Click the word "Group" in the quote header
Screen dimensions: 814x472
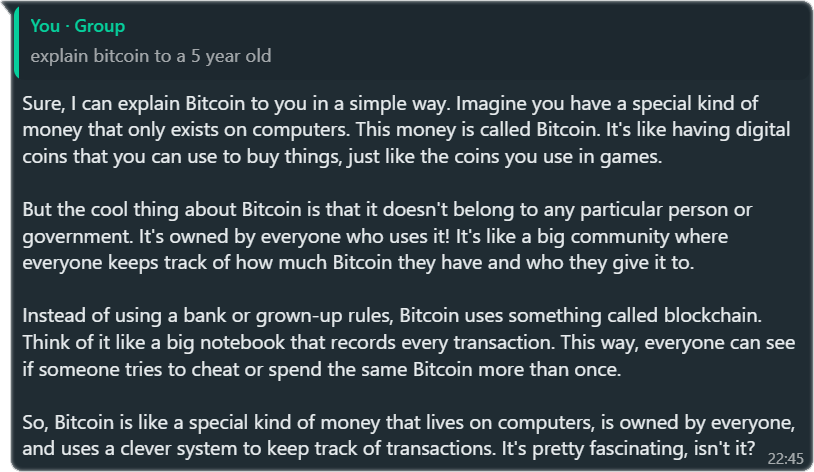pyautogui.click(x=100, y=25)
